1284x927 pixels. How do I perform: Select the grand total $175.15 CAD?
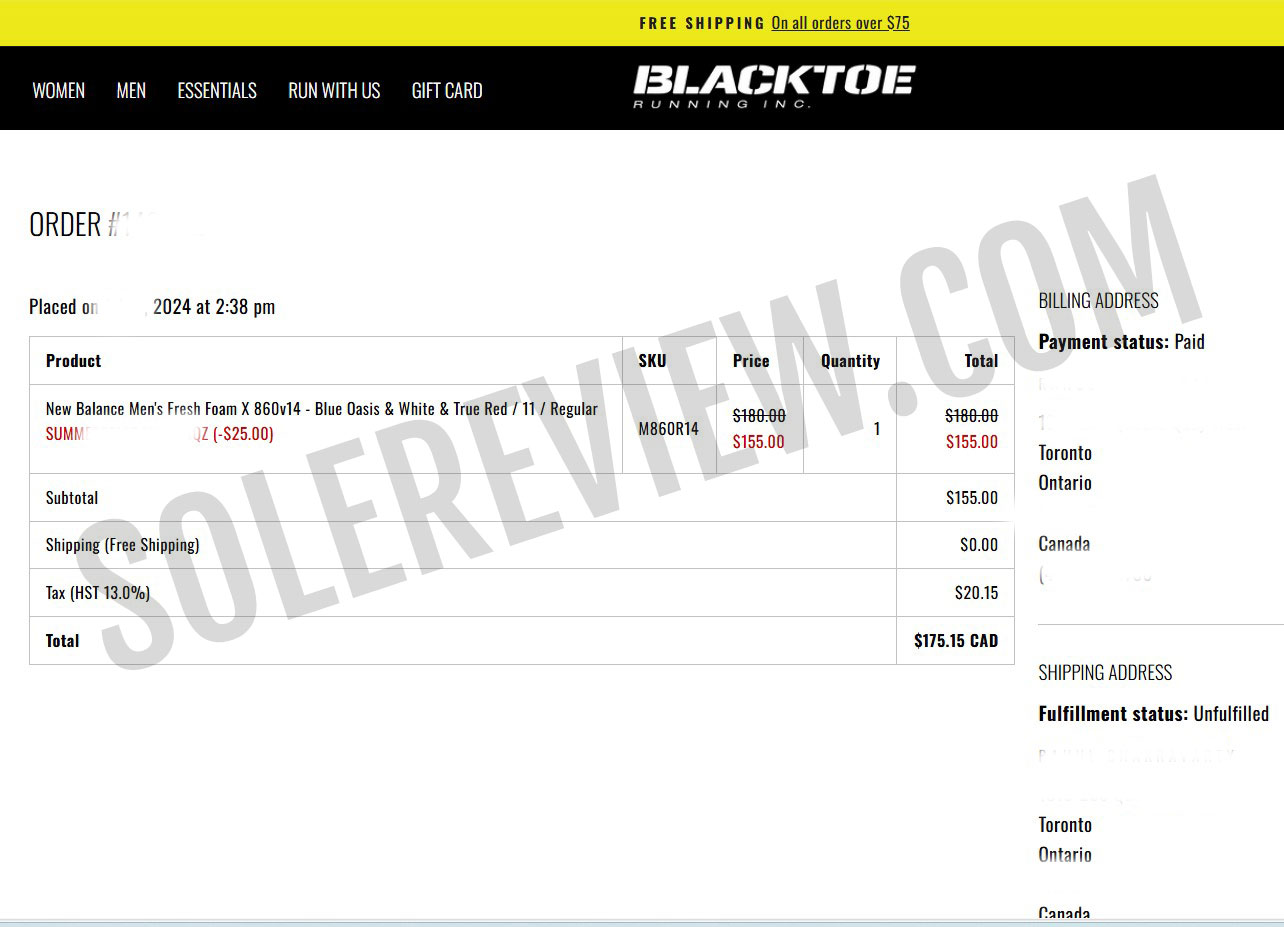coord(956,641)
